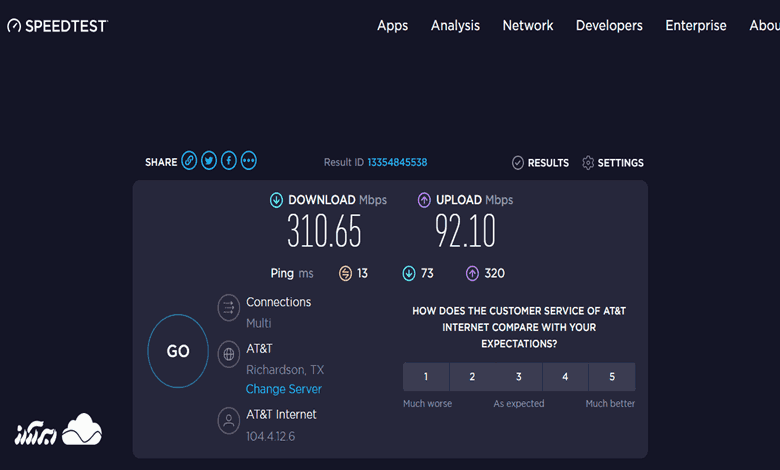Click download speed value 310.65
This screenshot has height=470, width=780.
click(324, 230)
